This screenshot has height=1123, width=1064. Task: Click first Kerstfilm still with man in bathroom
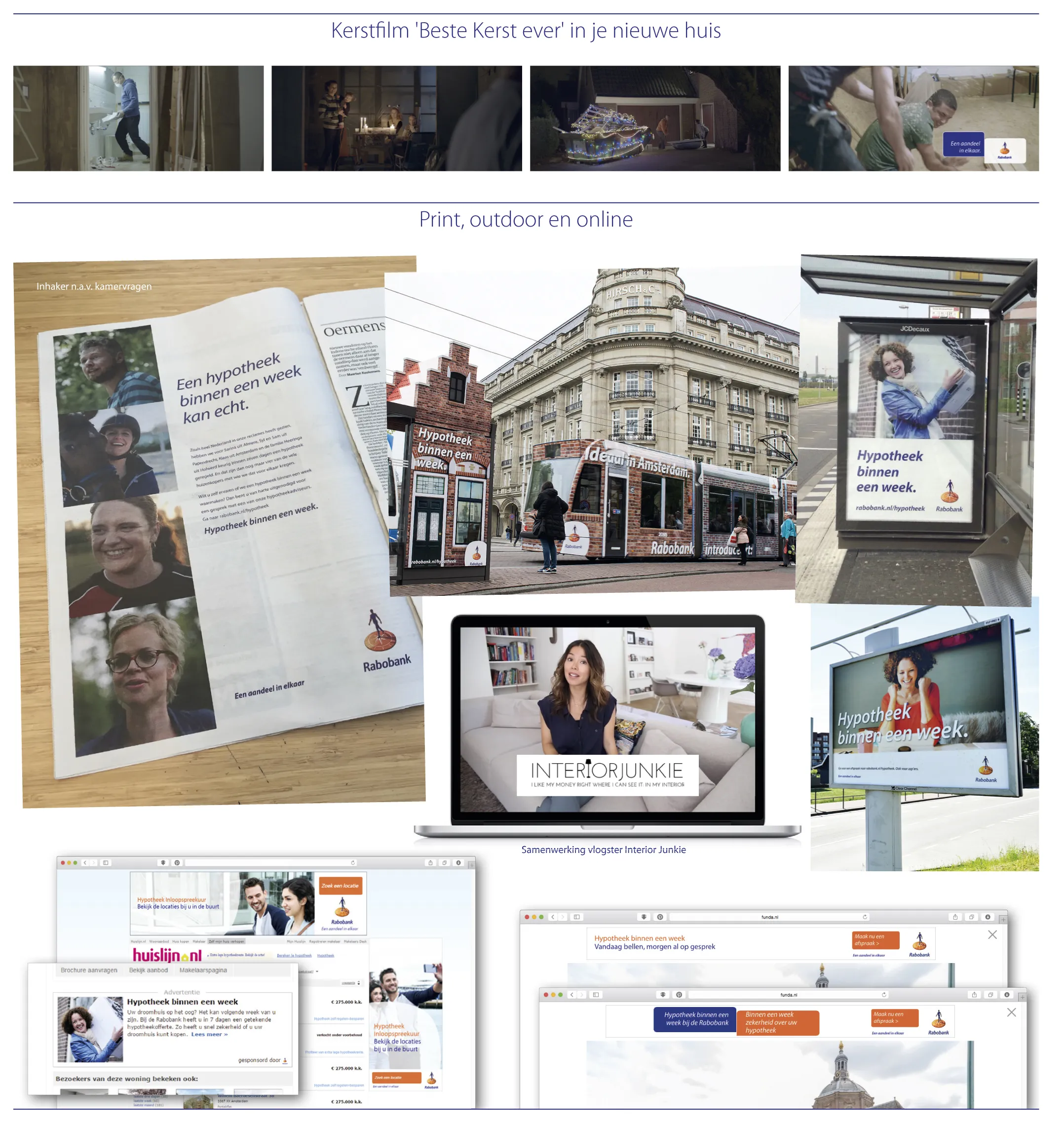138,118
